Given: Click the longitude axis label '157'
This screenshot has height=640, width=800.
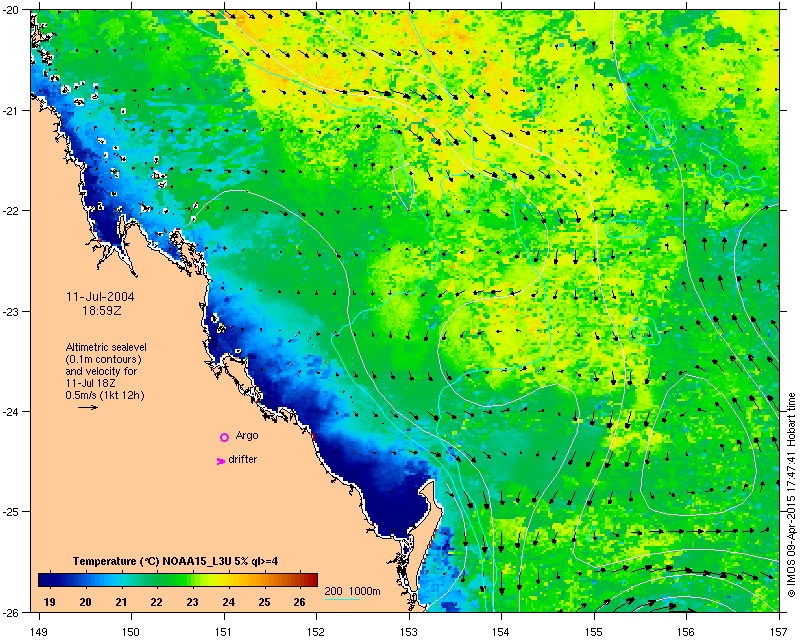Looking at the screenshot, I should pos(779,632).
